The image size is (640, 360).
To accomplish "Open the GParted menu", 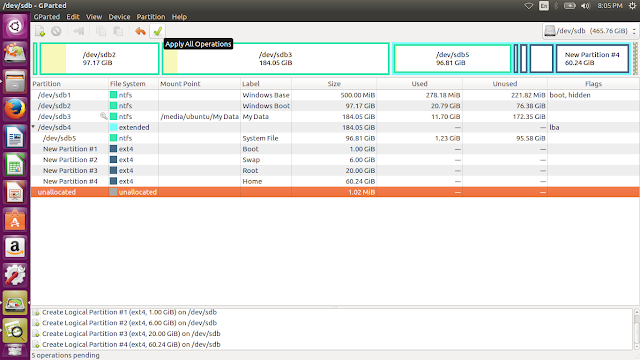I will (47, 17).
